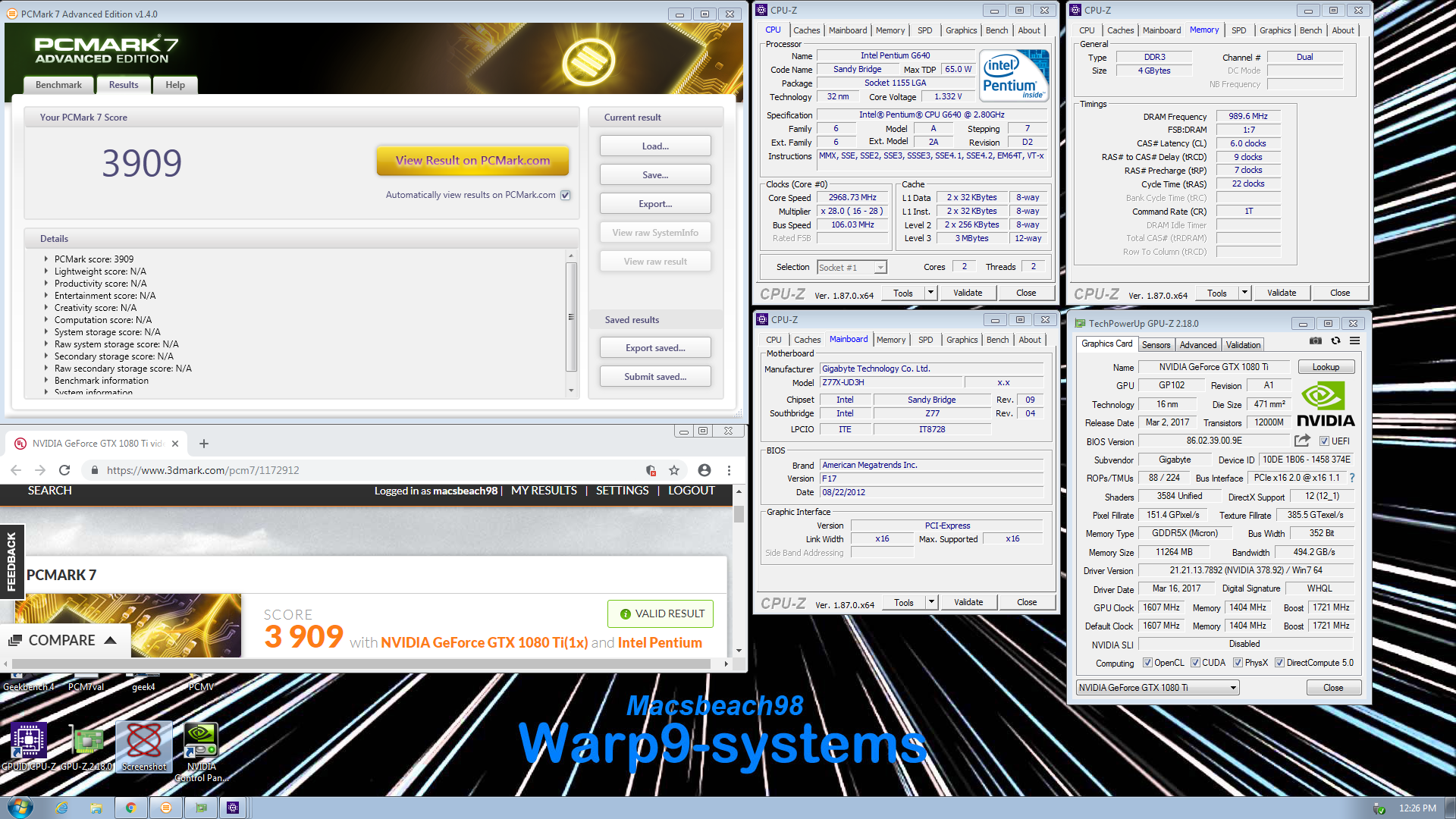This screenshot has height=819, width=1456.
Task: Open Tools dropdown arrow in CPU-Z CPU window
Action: pos(930,293)
